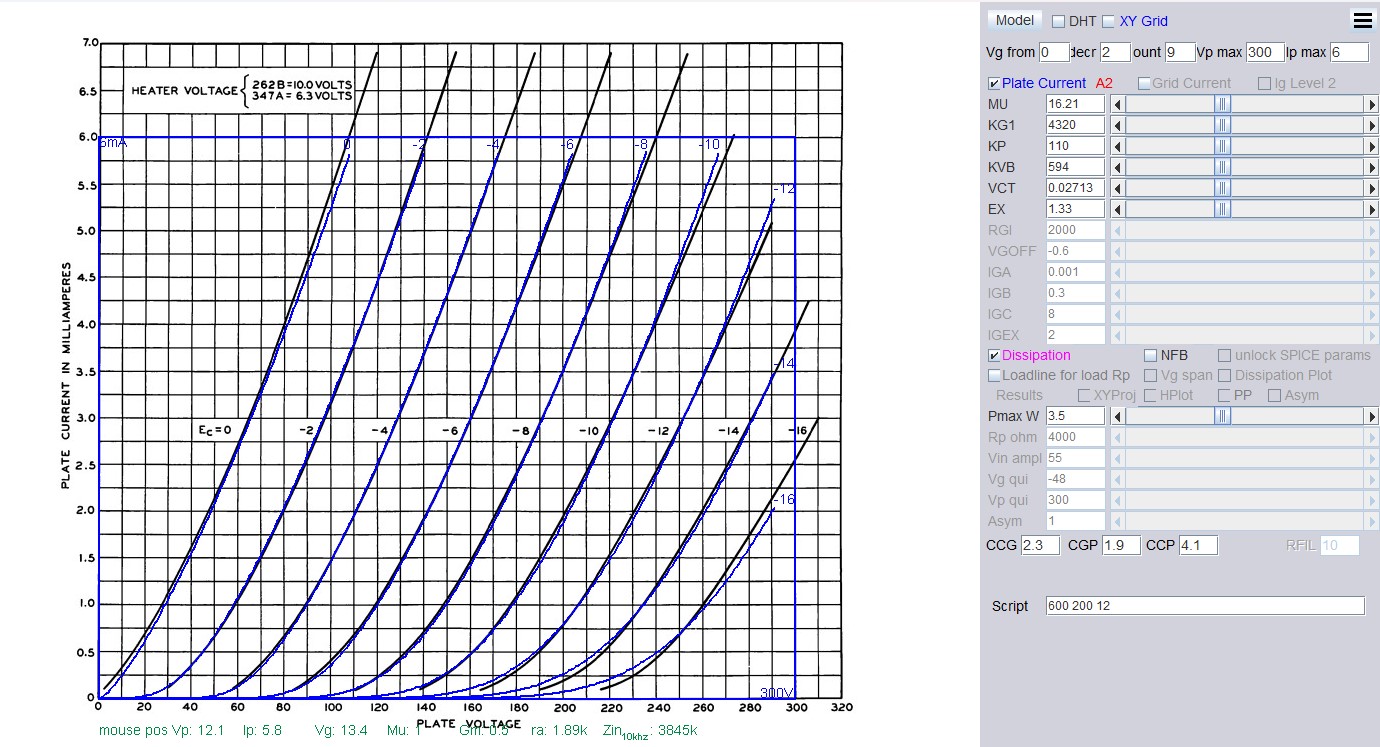Increase Pmax W with right arrow
The image size is (1380, 747).
tap(1371, 416)
